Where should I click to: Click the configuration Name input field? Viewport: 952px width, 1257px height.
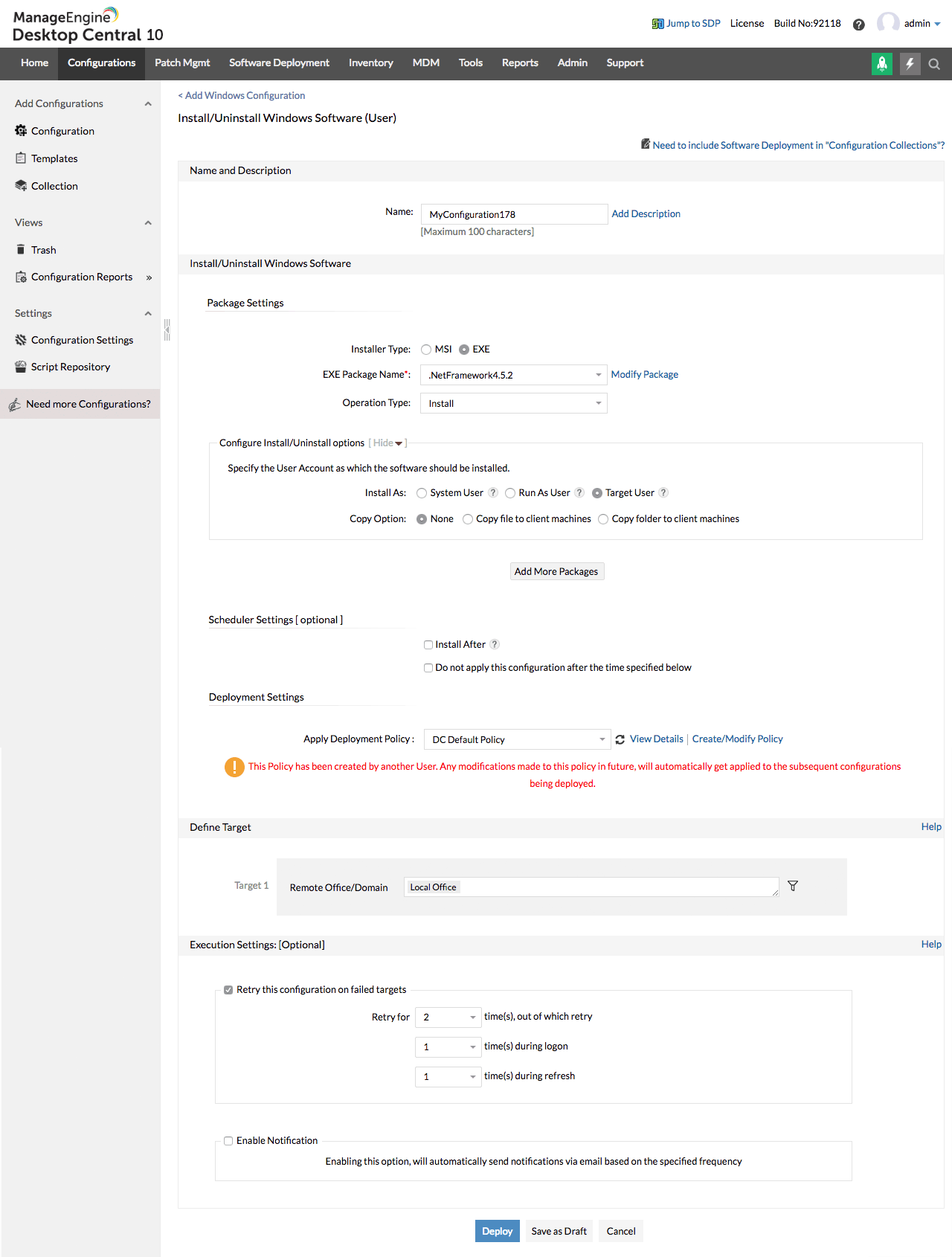[514, 214]
